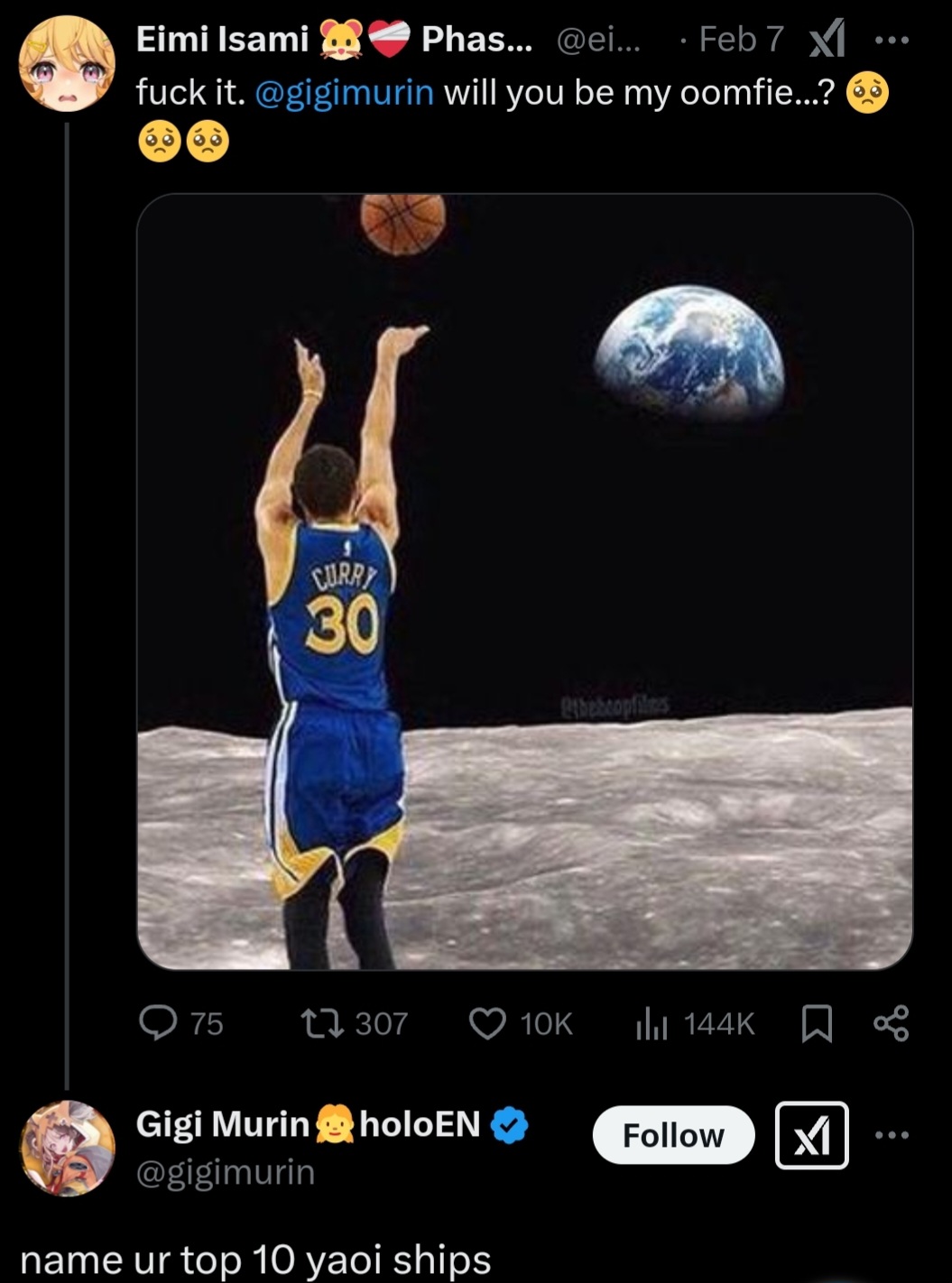Open more options on Gigi Murin's reply

click(x=892, y=1135)
